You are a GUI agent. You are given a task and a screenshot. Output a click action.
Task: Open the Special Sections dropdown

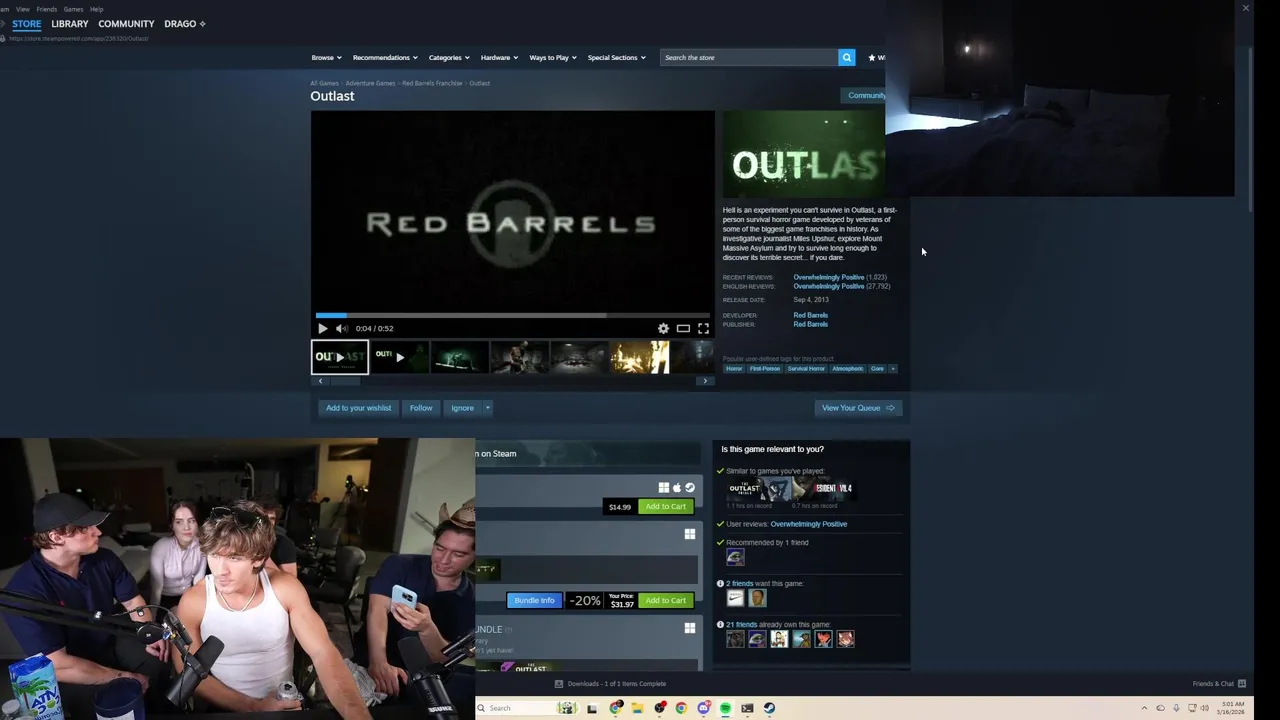point(616,57)
